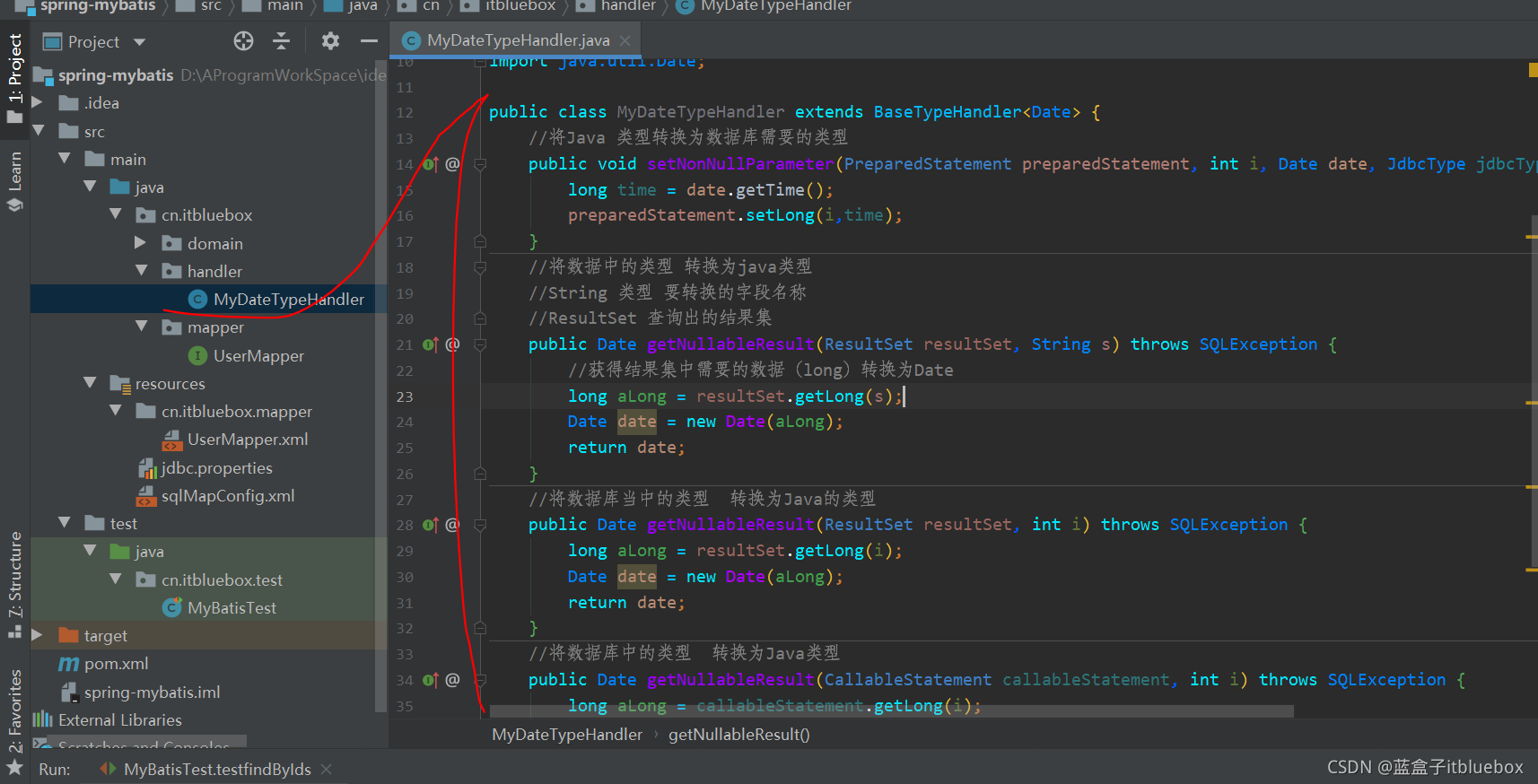Viewport: 1538px width, 784px height.
Task: Open the 7: Structure tool window tab
Action: [14, 584]
